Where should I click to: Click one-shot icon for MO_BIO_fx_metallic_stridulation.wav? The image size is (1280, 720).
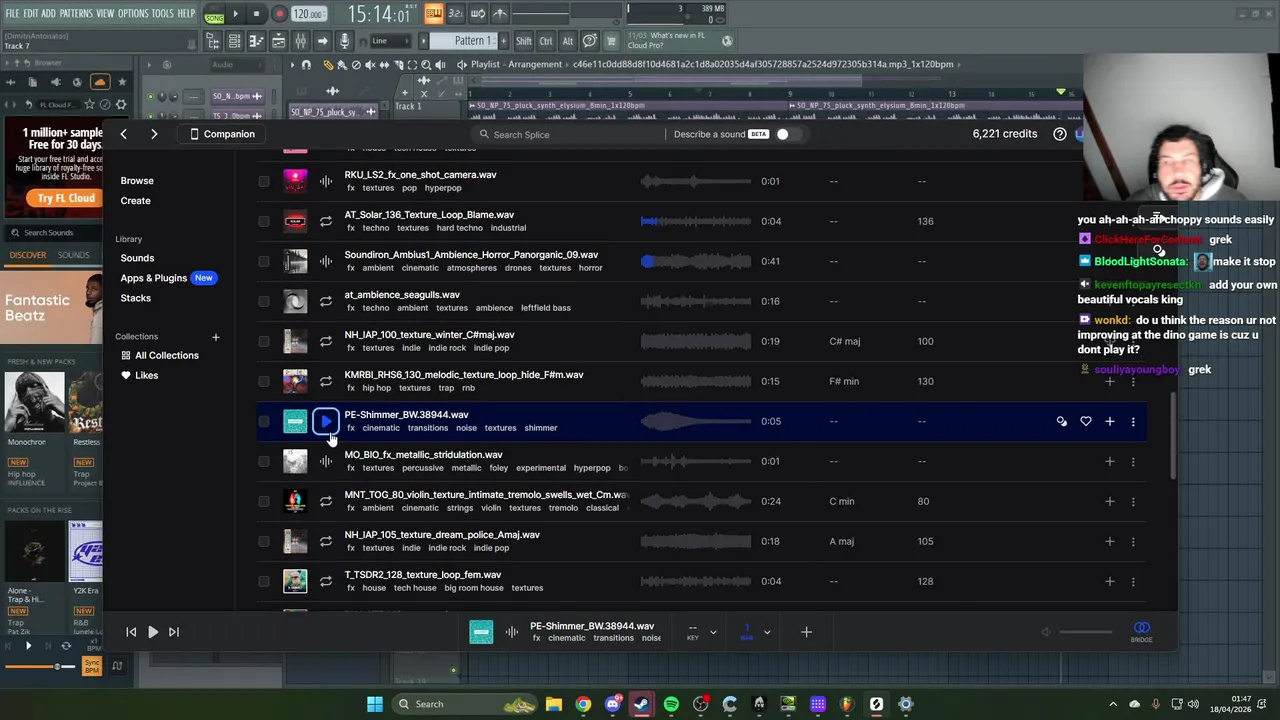[x=326, y=461]
